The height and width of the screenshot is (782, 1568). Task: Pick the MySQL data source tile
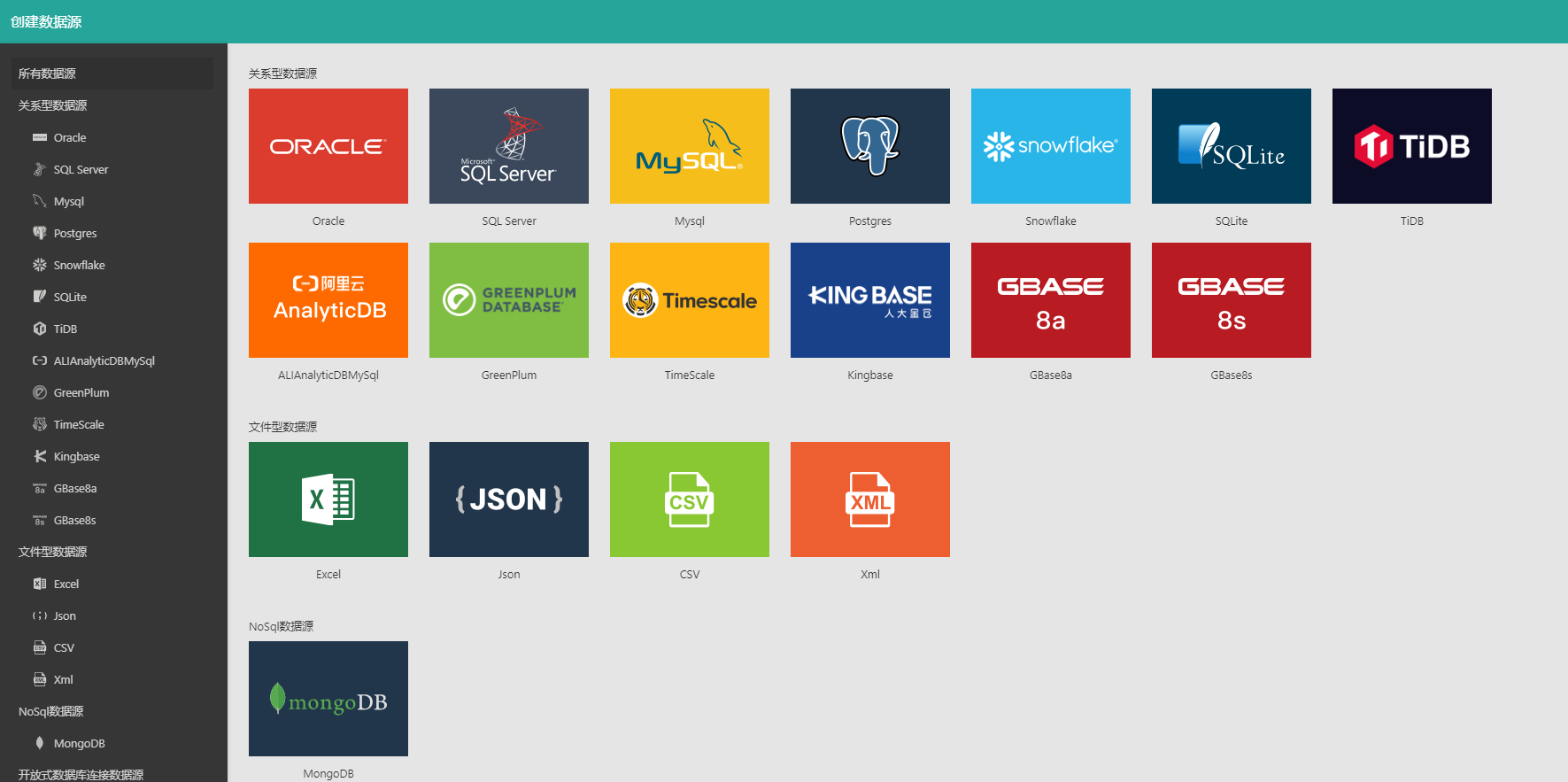click(x=690, y=146)
